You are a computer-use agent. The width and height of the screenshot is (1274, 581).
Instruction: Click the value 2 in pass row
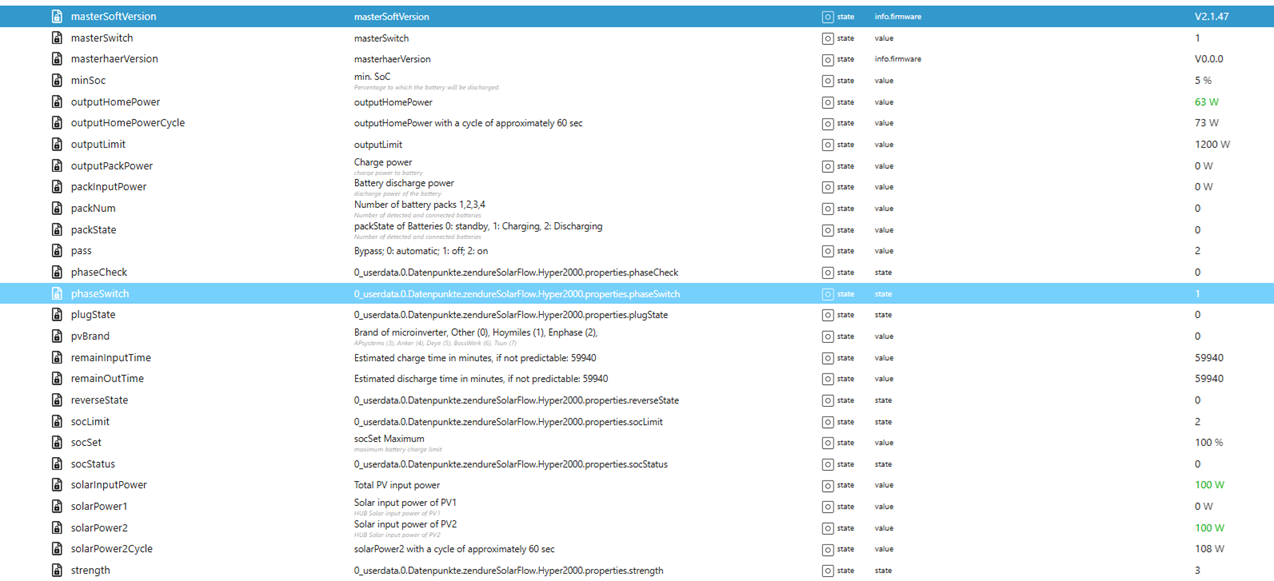[1197, 251]
